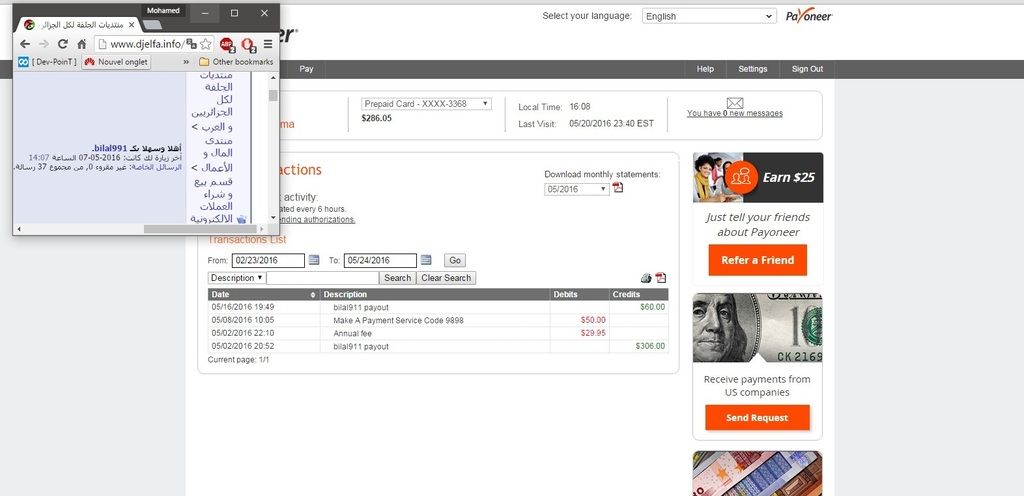Click the Annual fee description

[352, 333]
